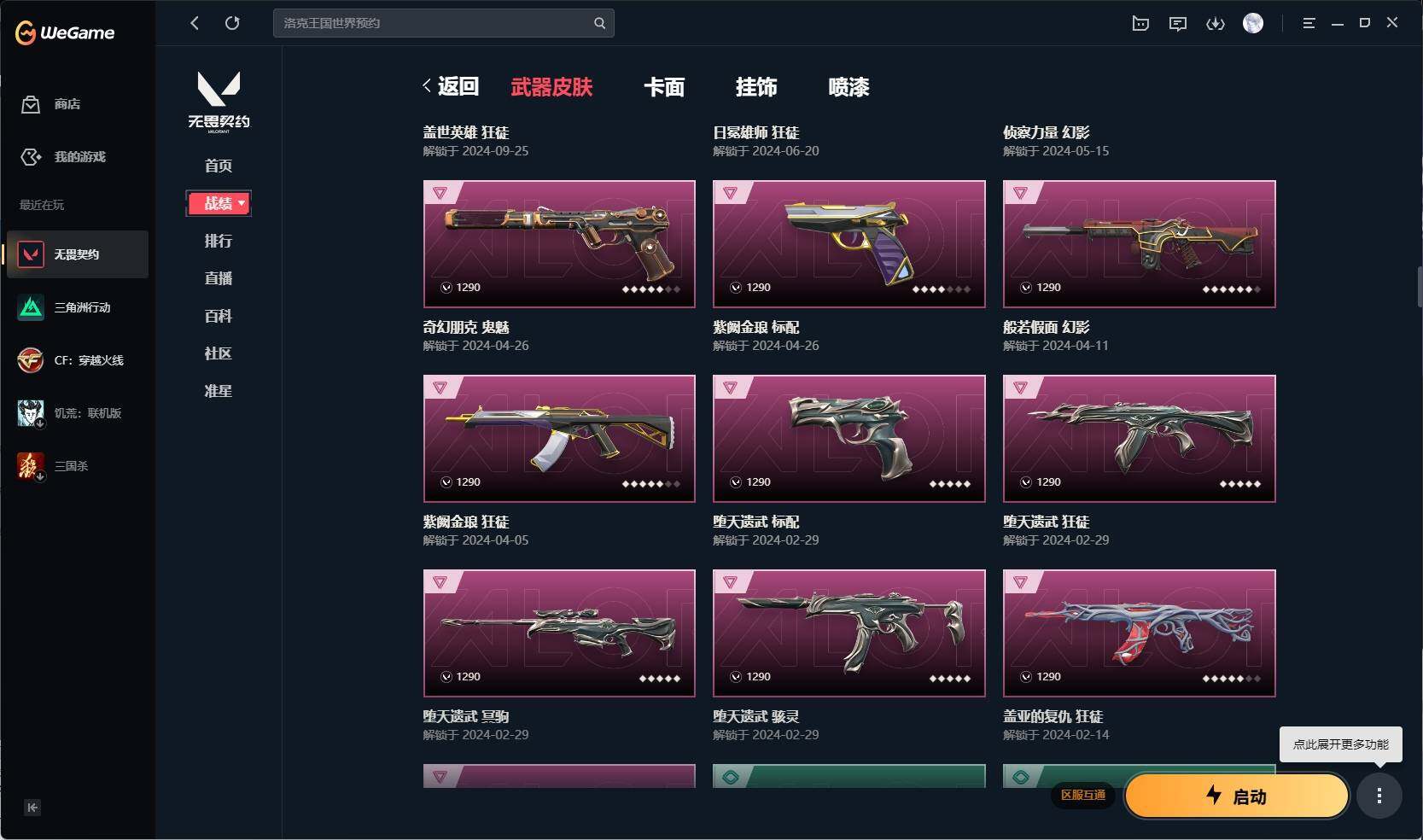Switch to the 喷漆 tab
Screen dimensions: 1423x840
tap(849, 87)
